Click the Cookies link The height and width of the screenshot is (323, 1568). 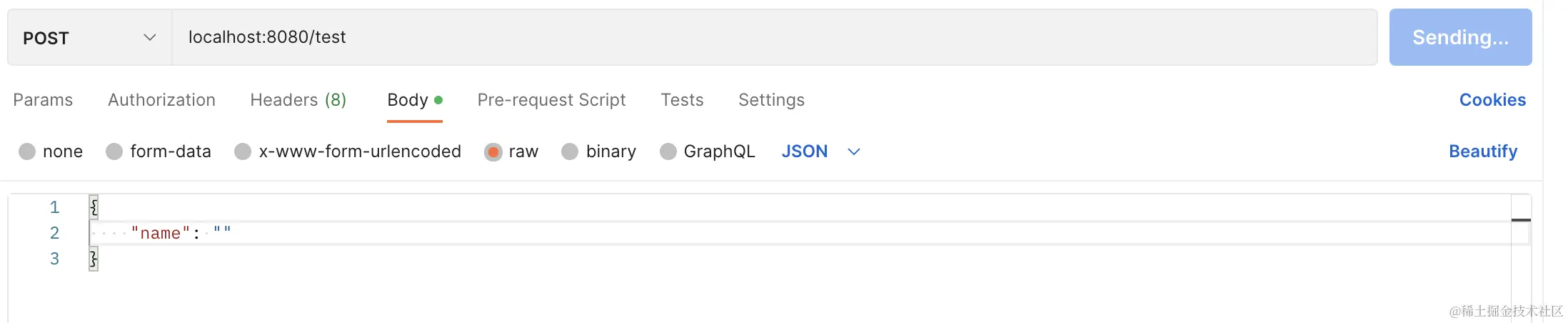tap(1492, 100)
